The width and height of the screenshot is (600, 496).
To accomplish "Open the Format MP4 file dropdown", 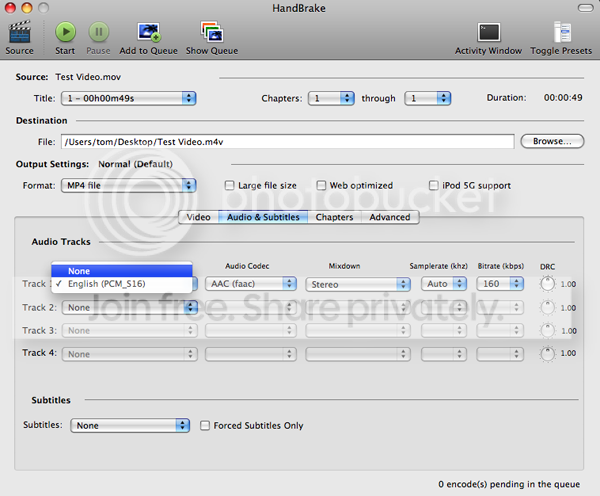I will click(128, 185).
